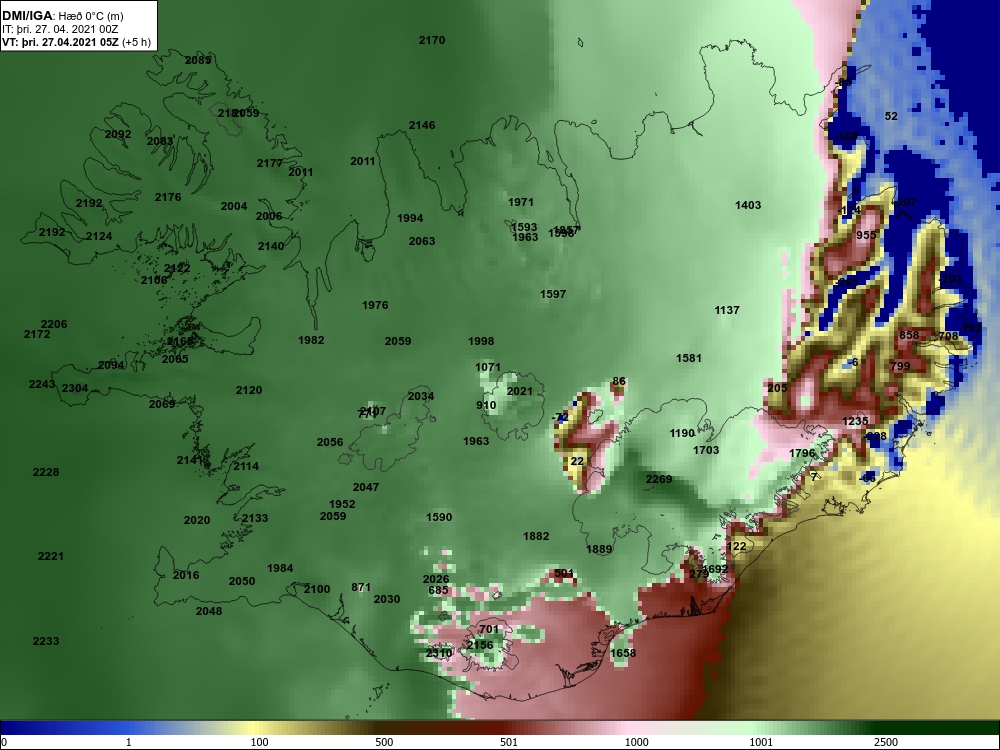Click the map value 1403

748,205
